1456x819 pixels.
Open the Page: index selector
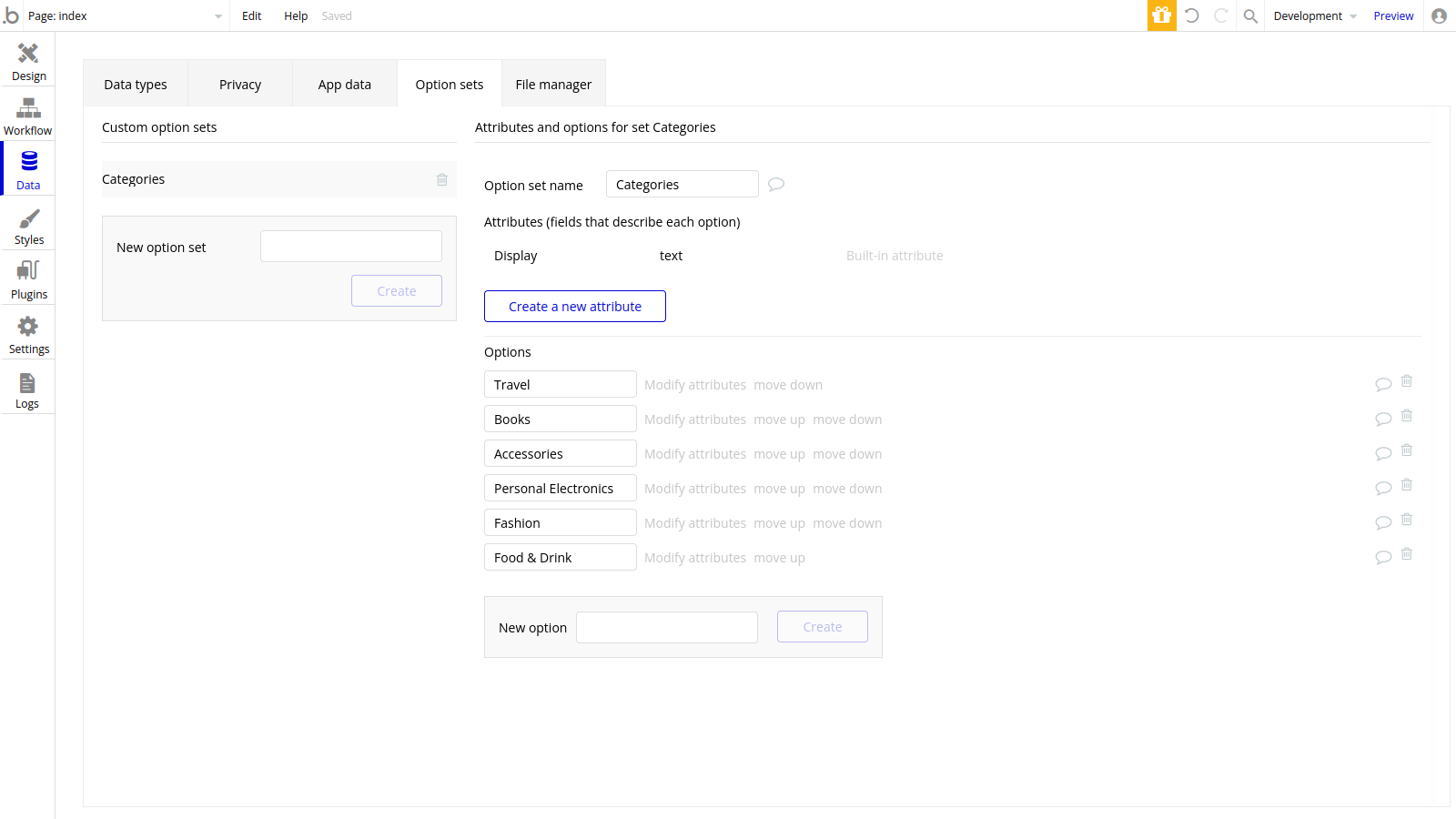pos(123,15)
